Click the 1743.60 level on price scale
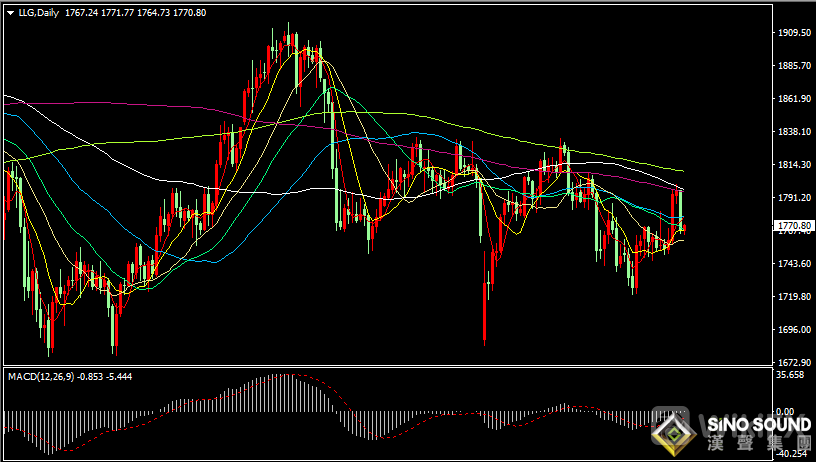The height and width of the screenshot is (462, 816). pos(795,264)
